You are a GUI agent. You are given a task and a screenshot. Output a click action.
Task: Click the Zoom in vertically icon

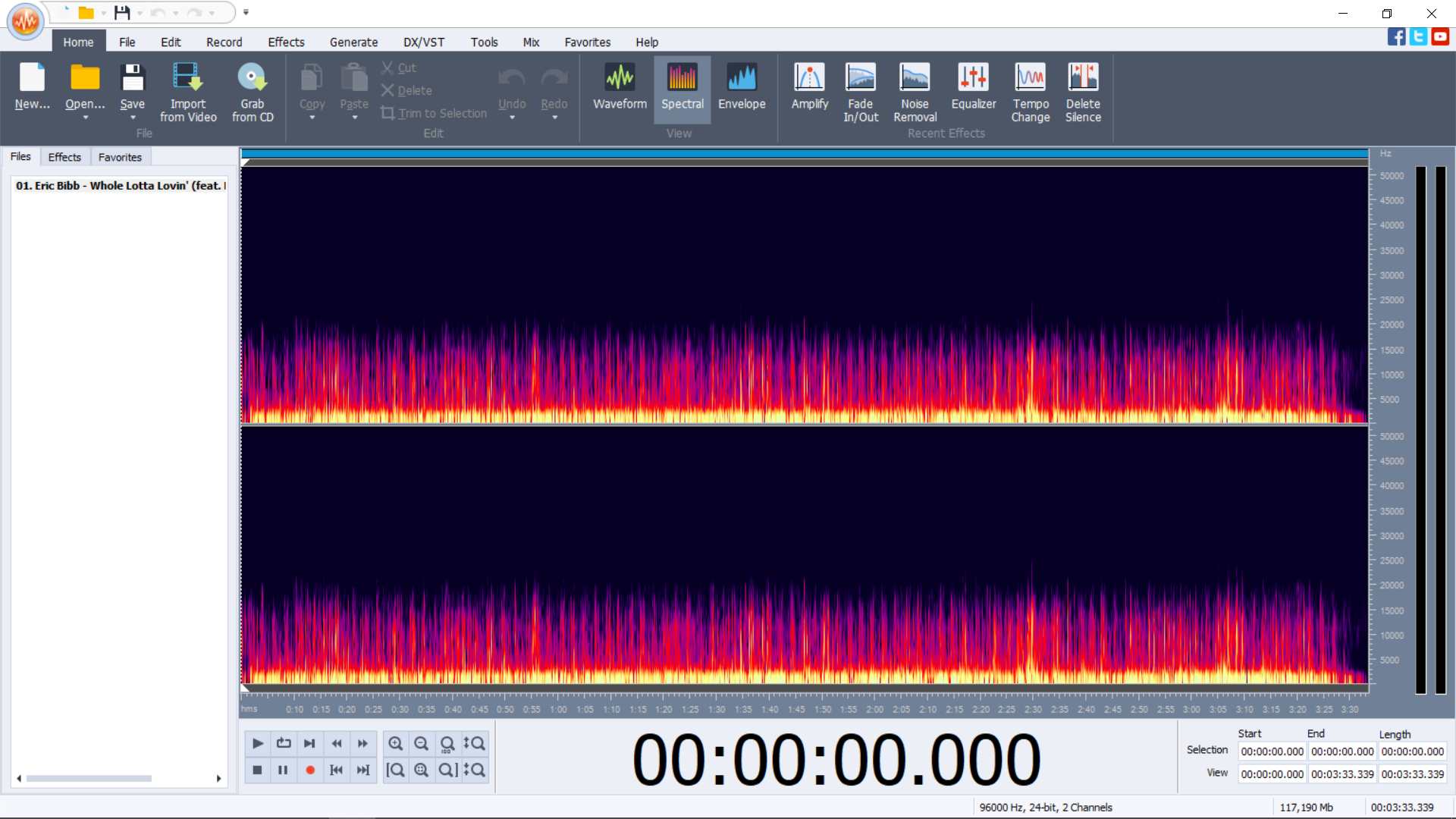pyautogui.click(x=474, y=744)
